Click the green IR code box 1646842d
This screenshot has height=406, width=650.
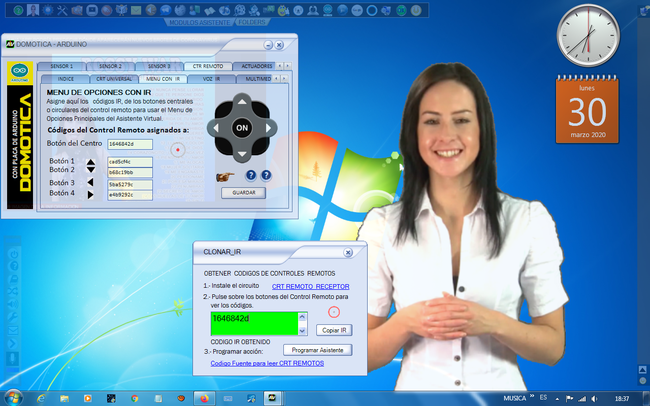[x=255, y=323]
